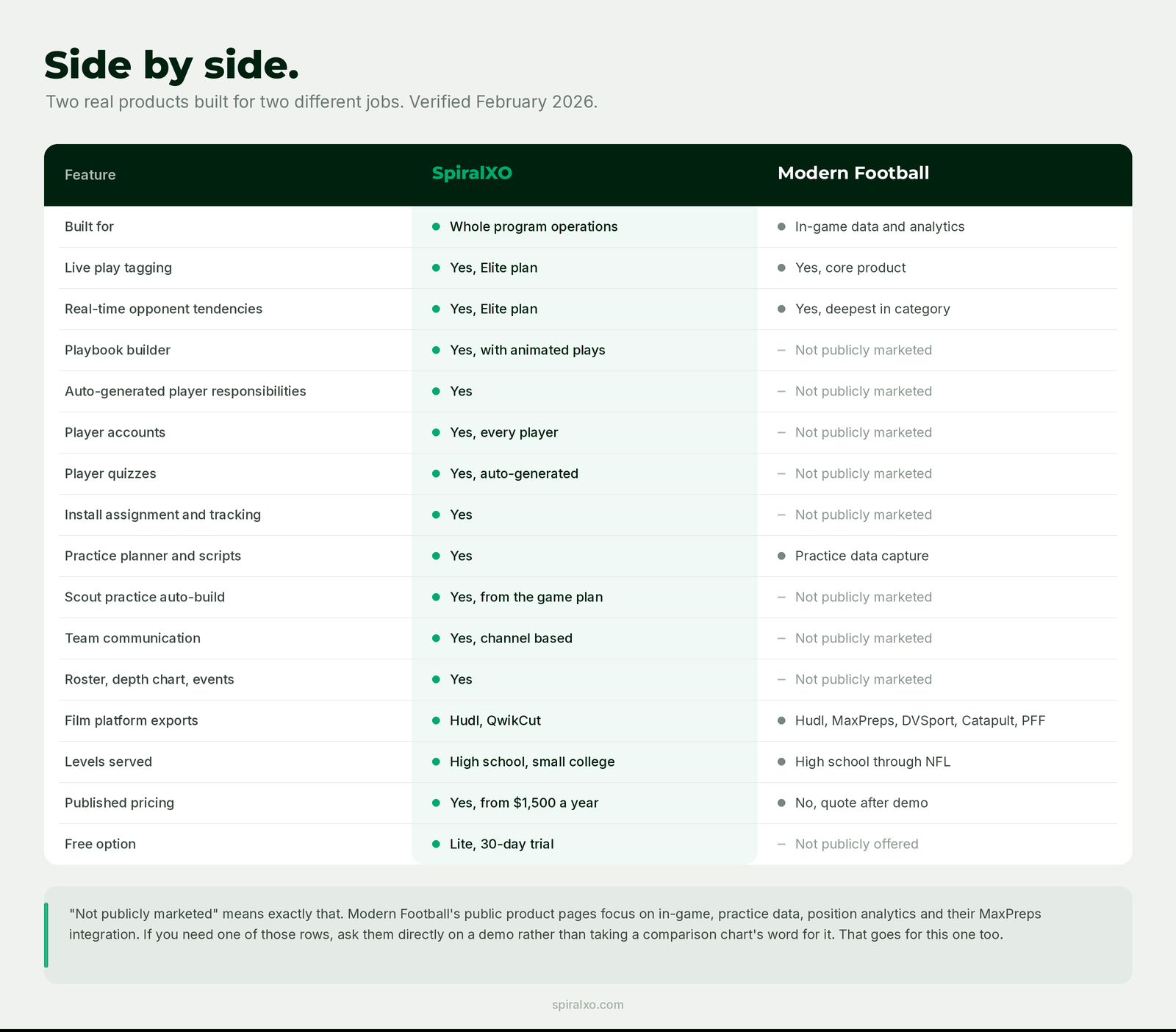Click the SpiralXO column header

click(472, 173)
